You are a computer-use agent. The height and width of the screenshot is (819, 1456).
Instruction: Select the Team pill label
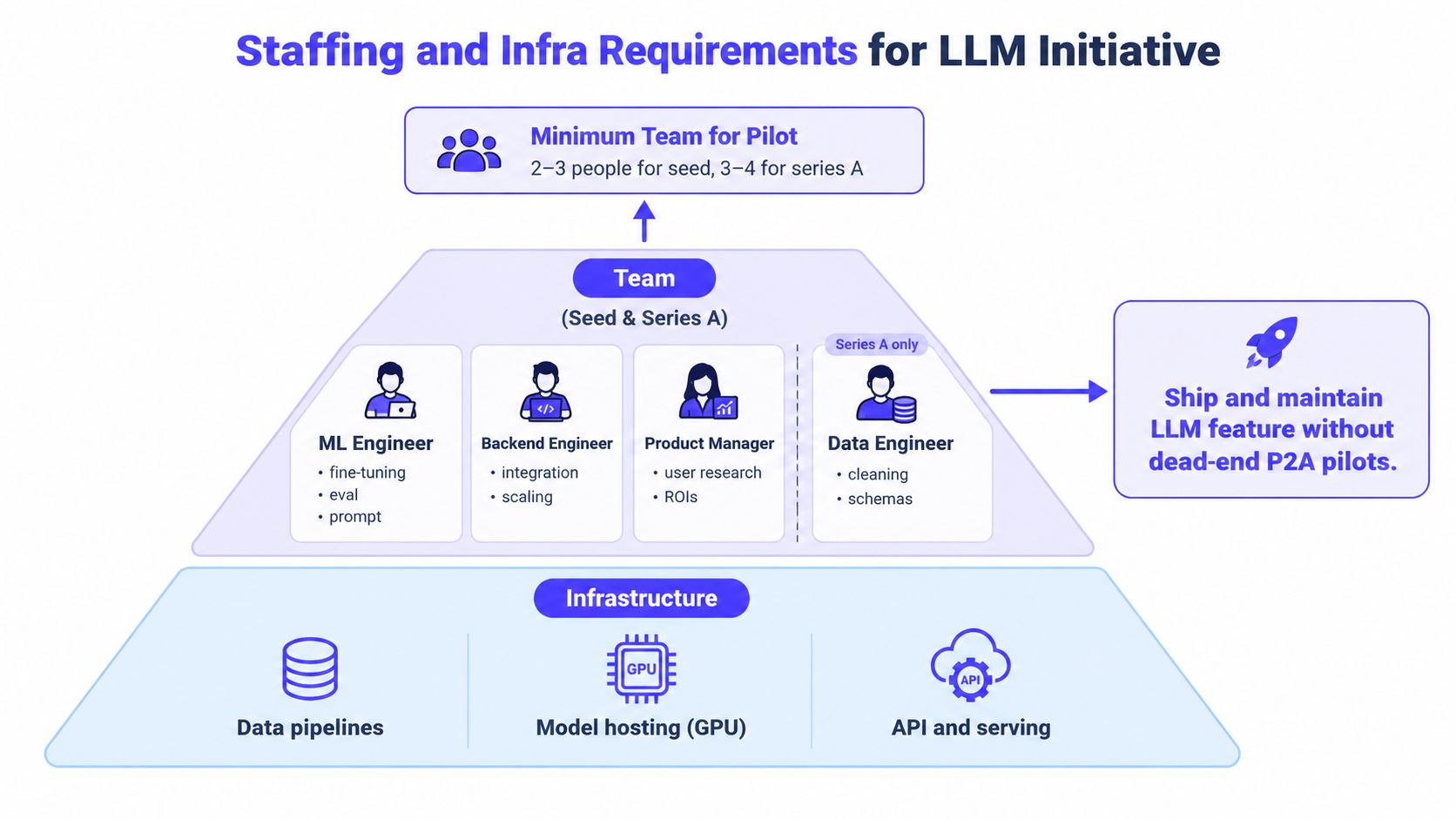644,279
